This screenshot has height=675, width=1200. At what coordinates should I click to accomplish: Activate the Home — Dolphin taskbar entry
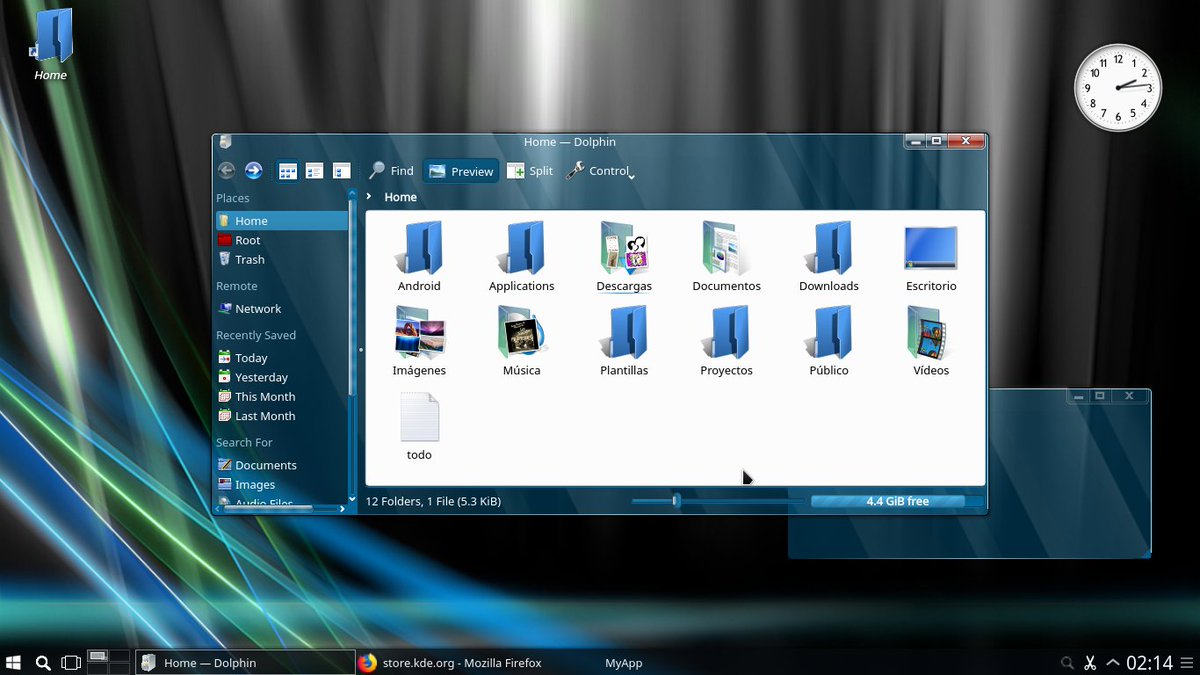(245, 662)
